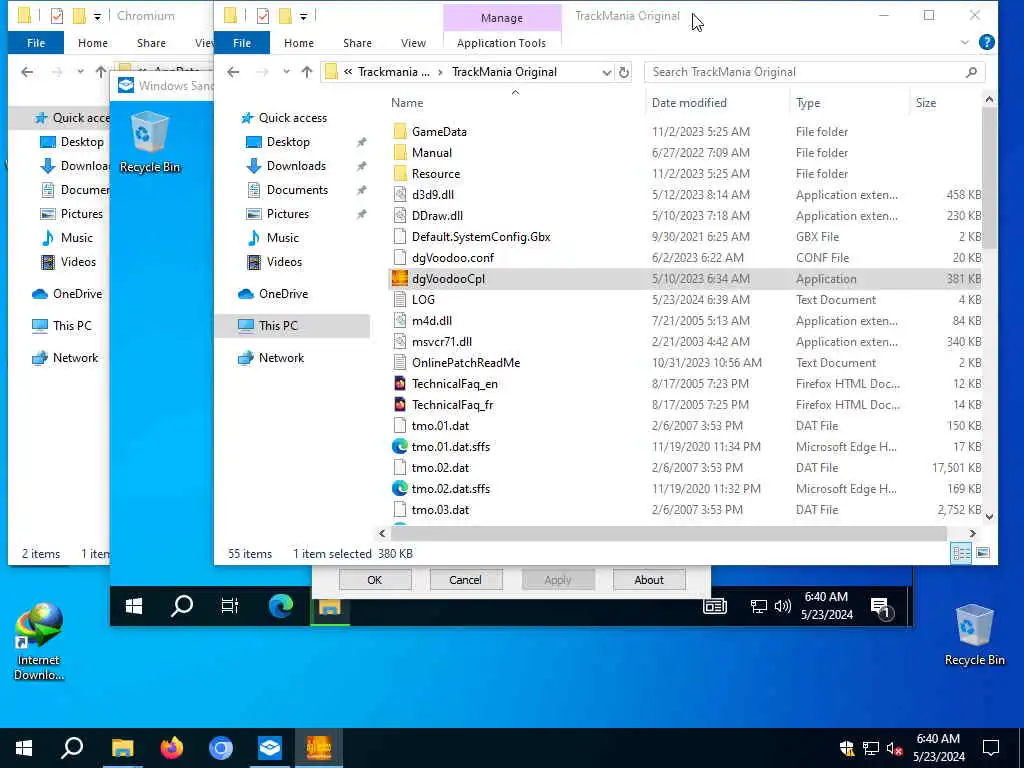
Task: Open the GameData folder
Action: click(x=439, y=131)
